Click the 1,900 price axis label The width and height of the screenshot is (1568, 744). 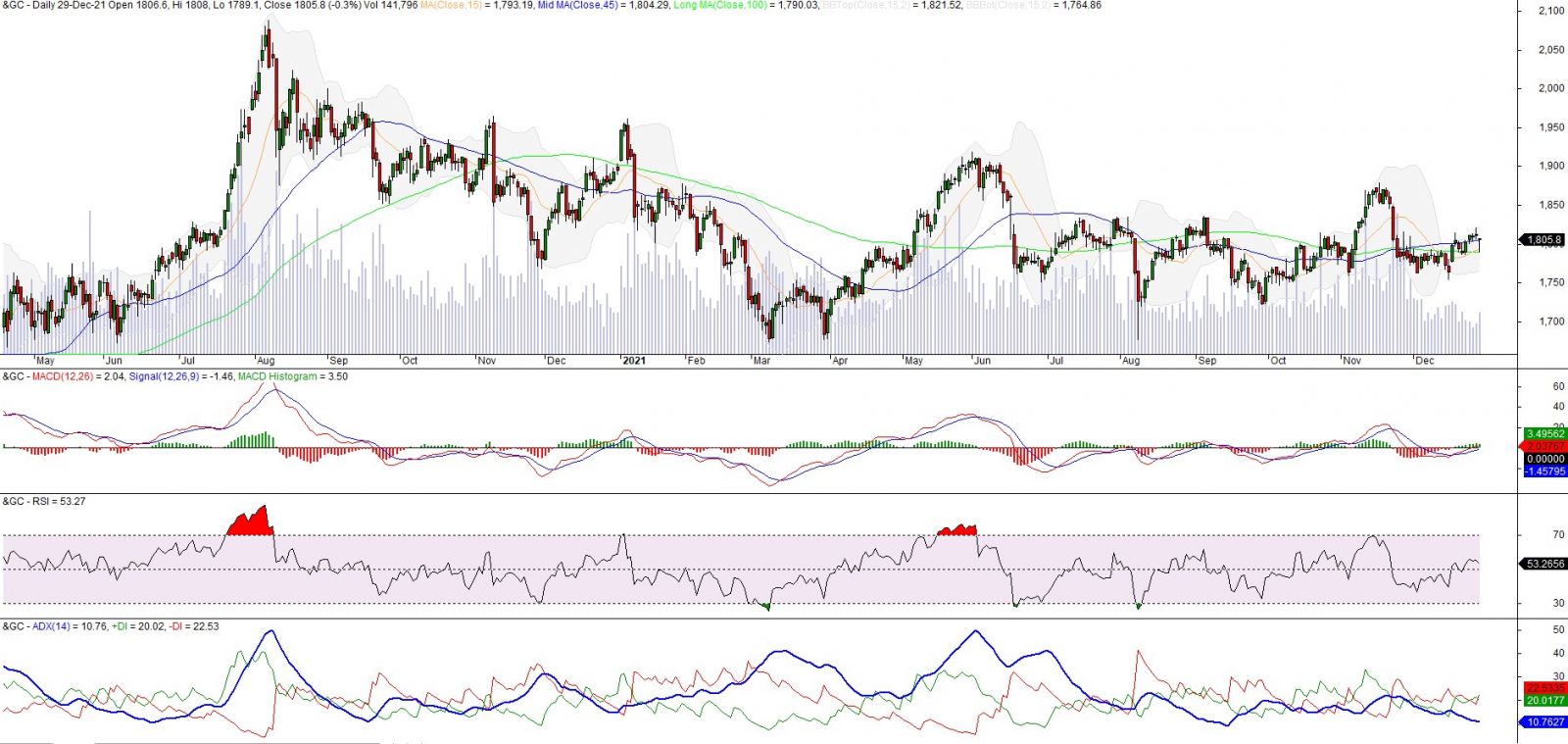pyautogui.click(x=1551, y=166)
